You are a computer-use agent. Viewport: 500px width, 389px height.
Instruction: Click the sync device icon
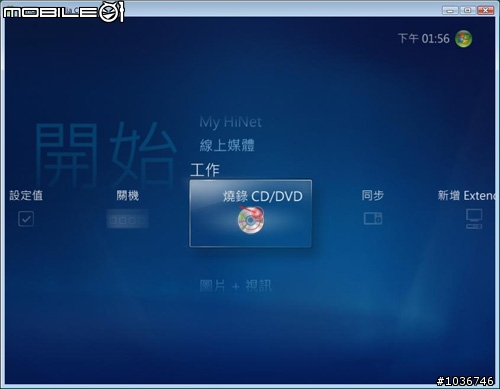(x=373, y=219)
